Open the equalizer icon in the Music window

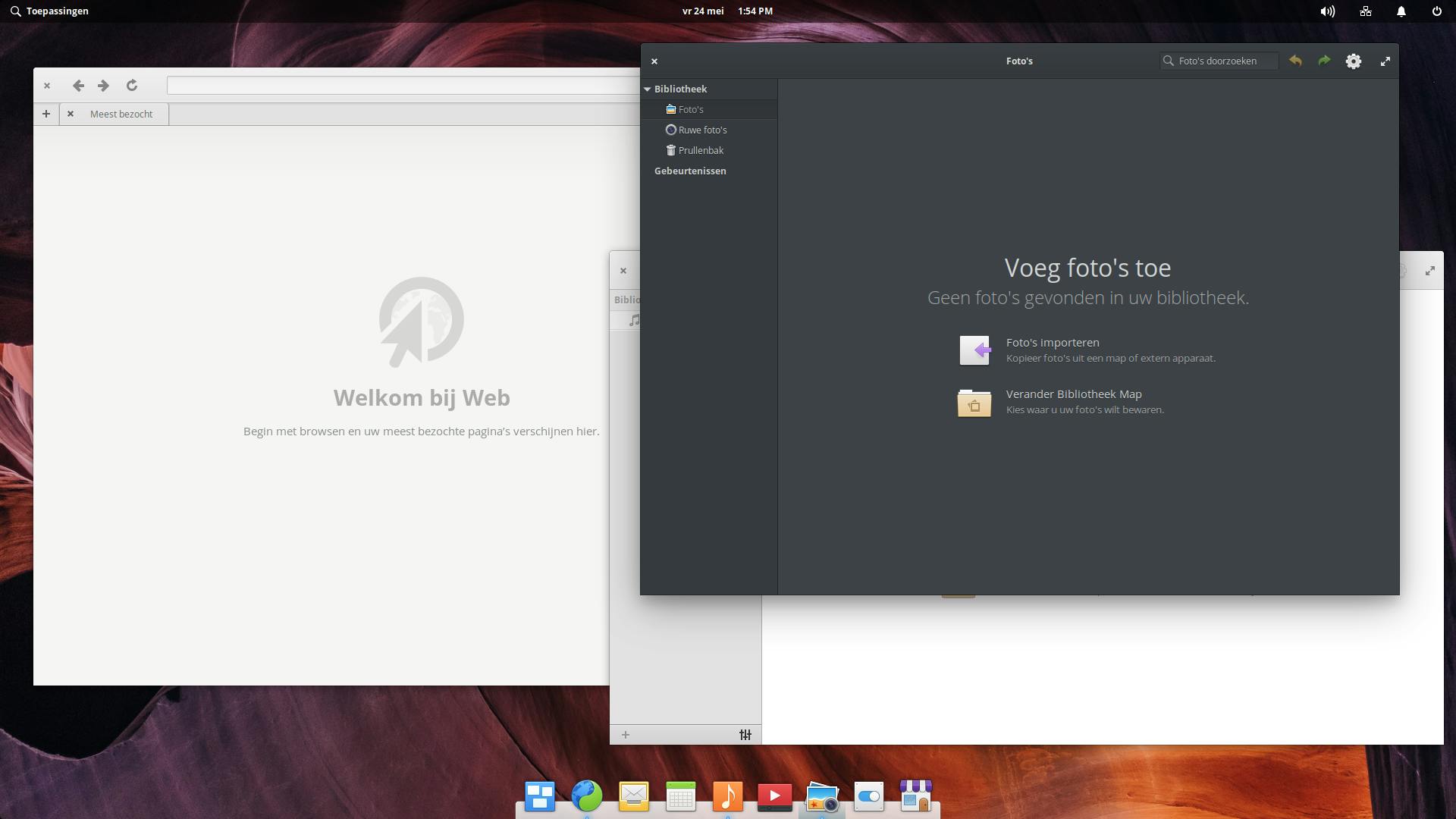[x=745, y=735]
